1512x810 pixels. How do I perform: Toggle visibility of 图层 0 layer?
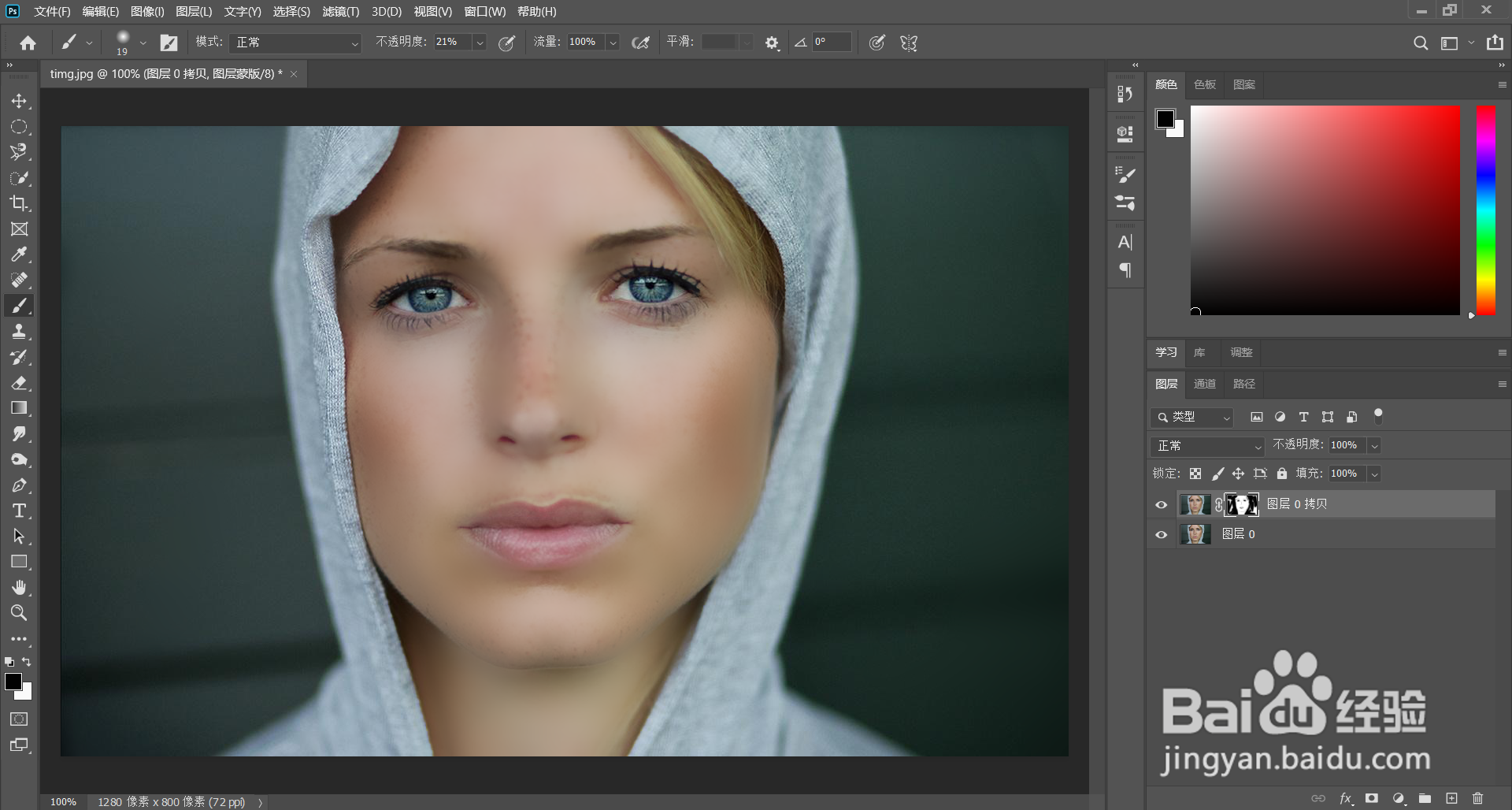click(x=1161, y=535)
